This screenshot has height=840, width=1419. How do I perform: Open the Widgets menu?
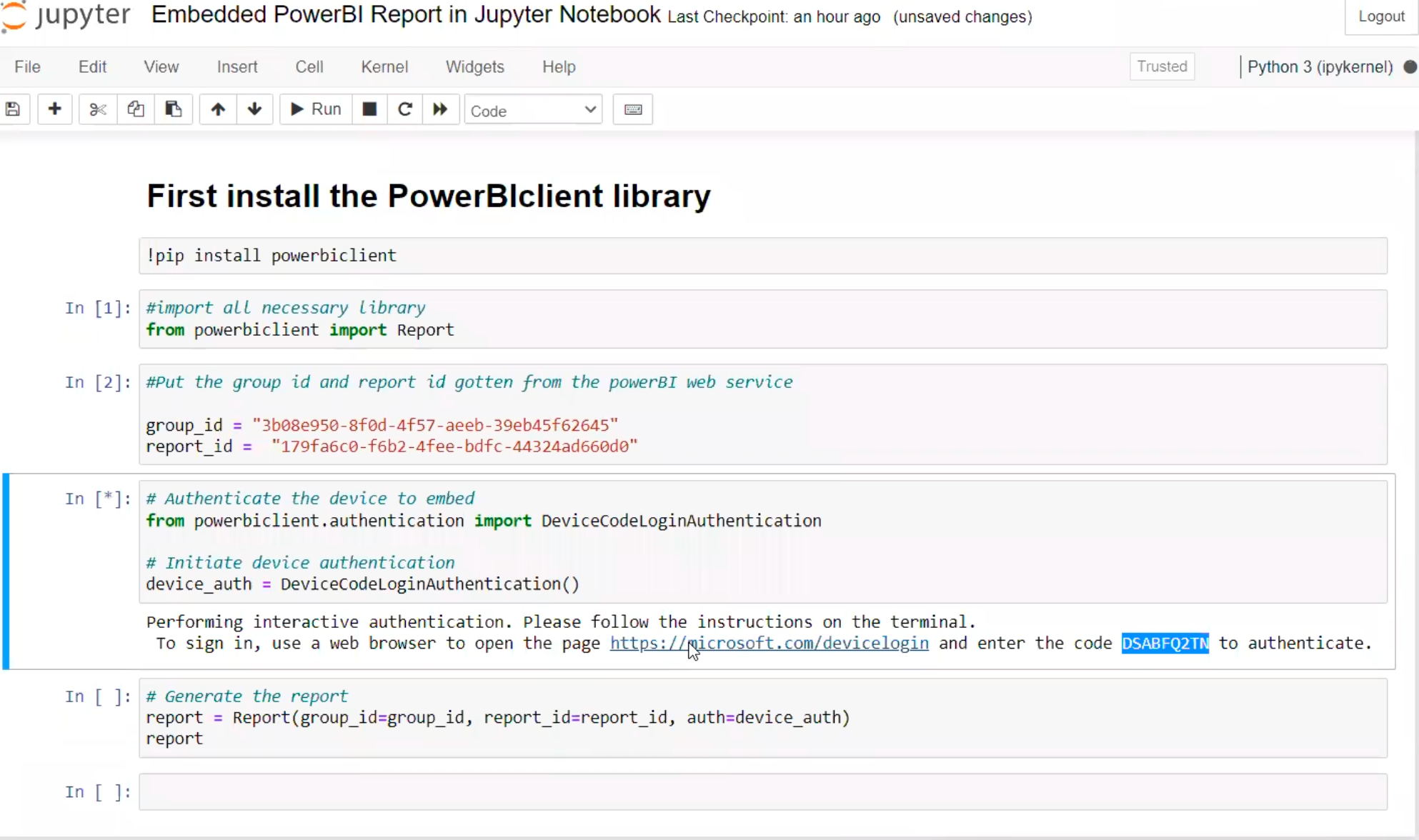coord(474,66)
